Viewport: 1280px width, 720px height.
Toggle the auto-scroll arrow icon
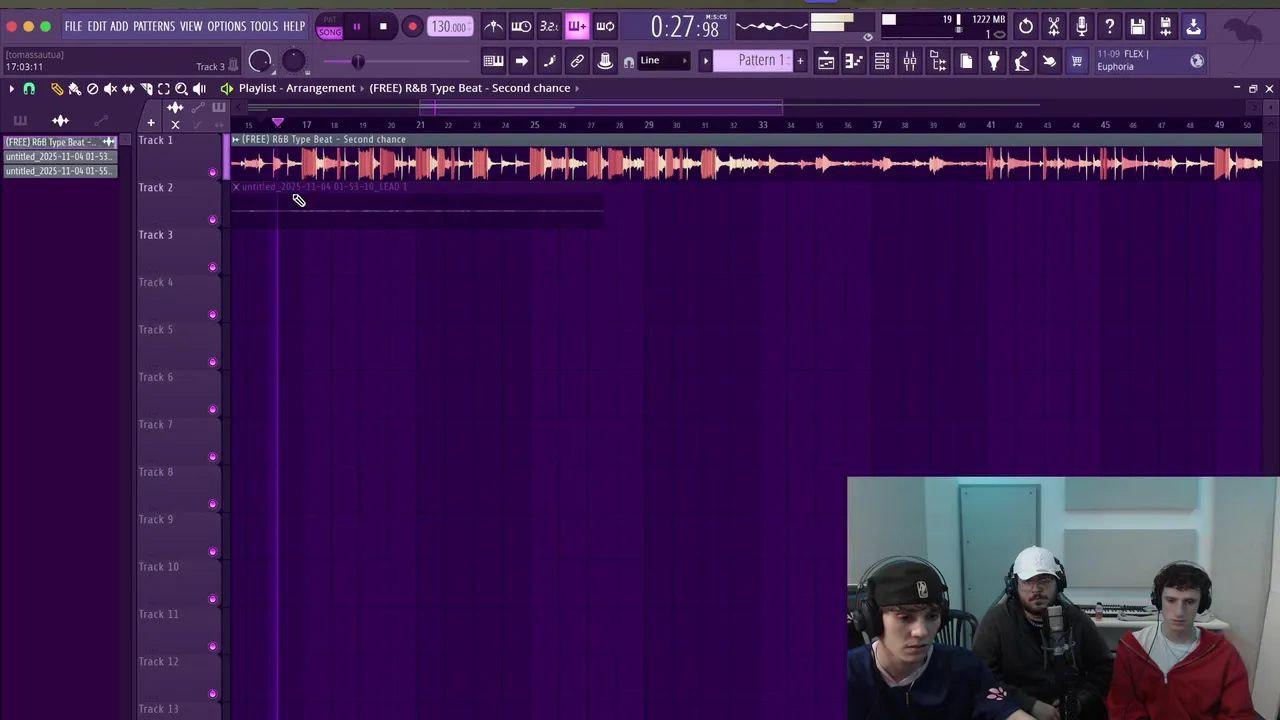[521, 62]
